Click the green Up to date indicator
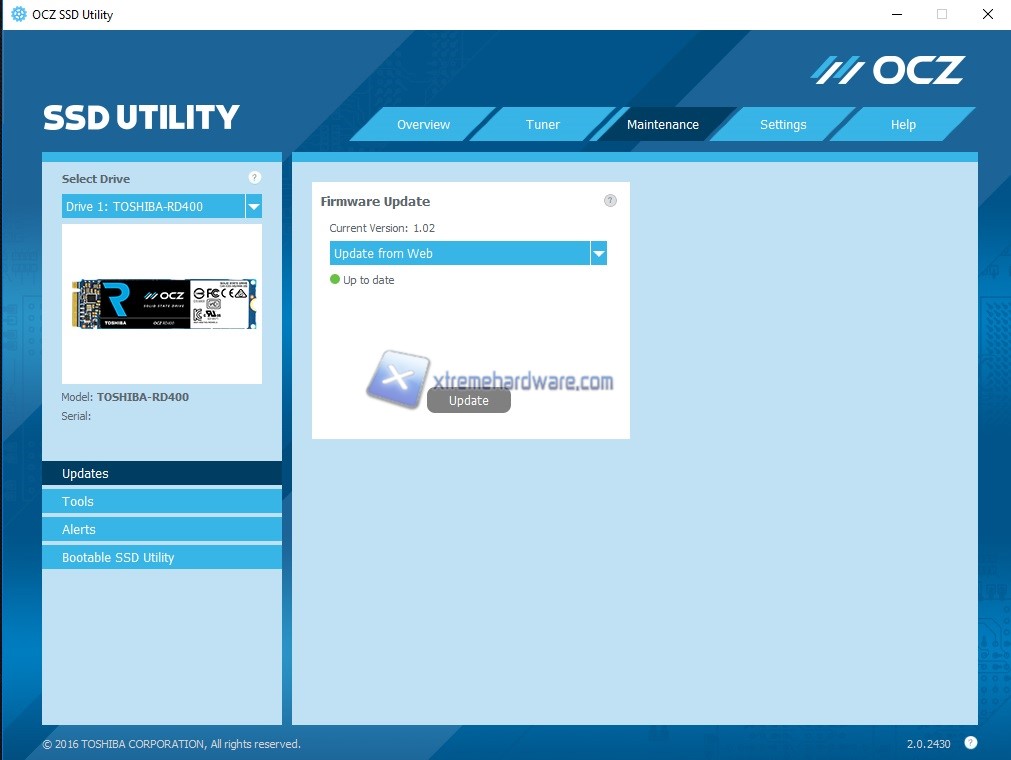This screenshot has height=760, width=1011. [336, 280]
